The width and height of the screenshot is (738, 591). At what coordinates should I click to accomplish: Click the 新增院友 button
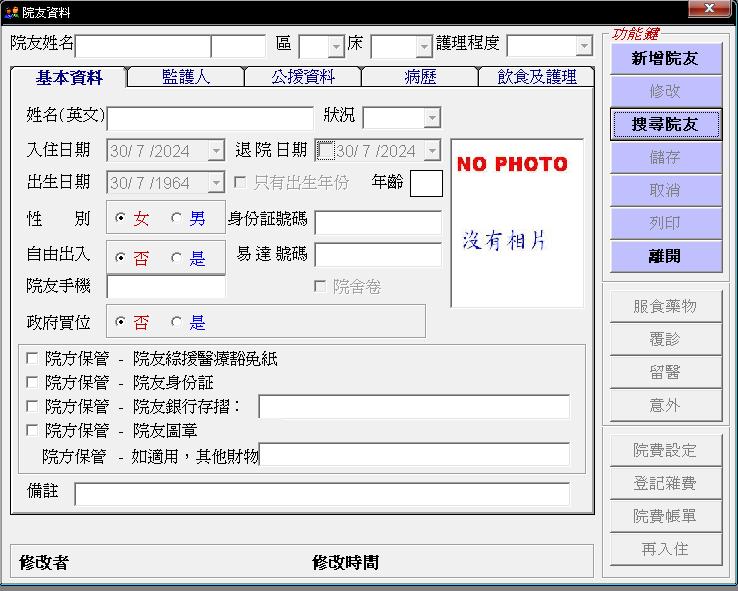[x=665, y=59]
